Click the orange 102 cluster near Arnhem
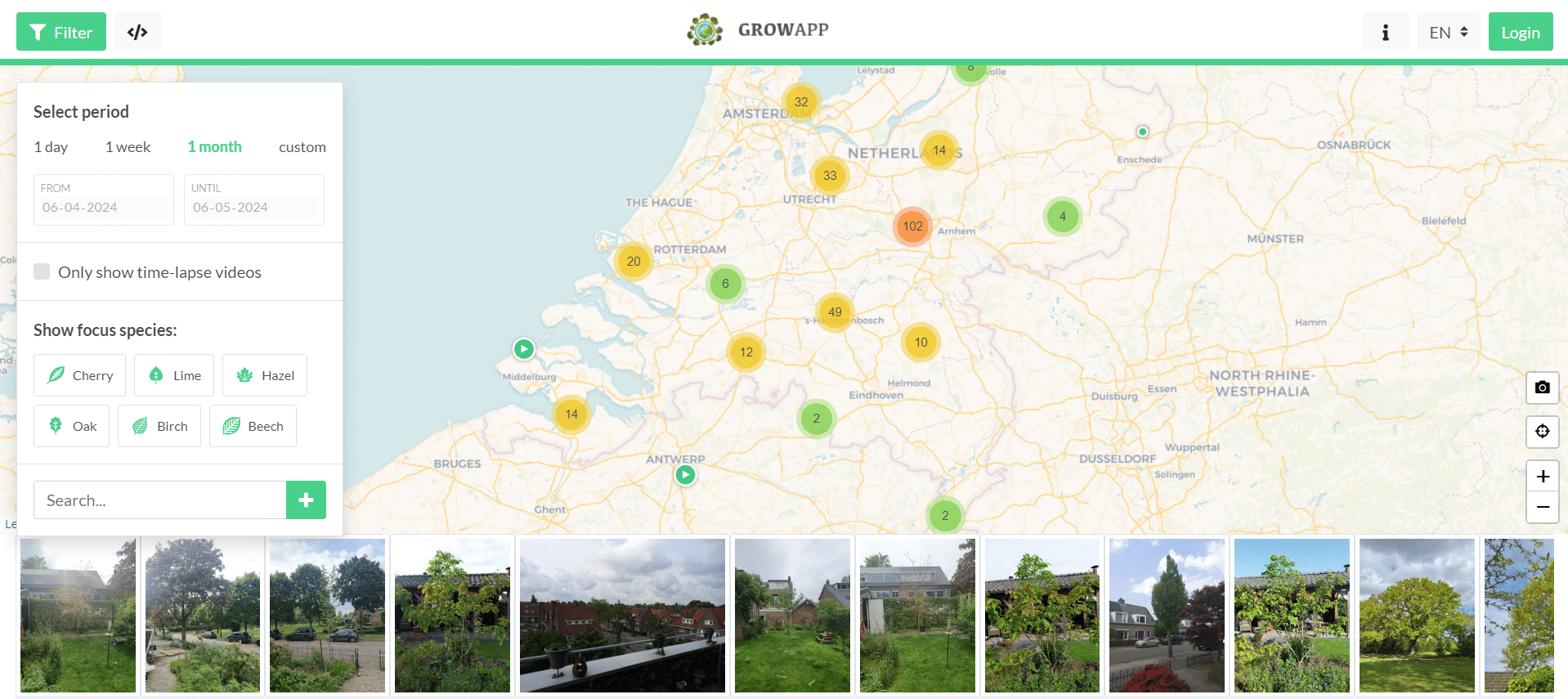 click(x=912, y=226)
